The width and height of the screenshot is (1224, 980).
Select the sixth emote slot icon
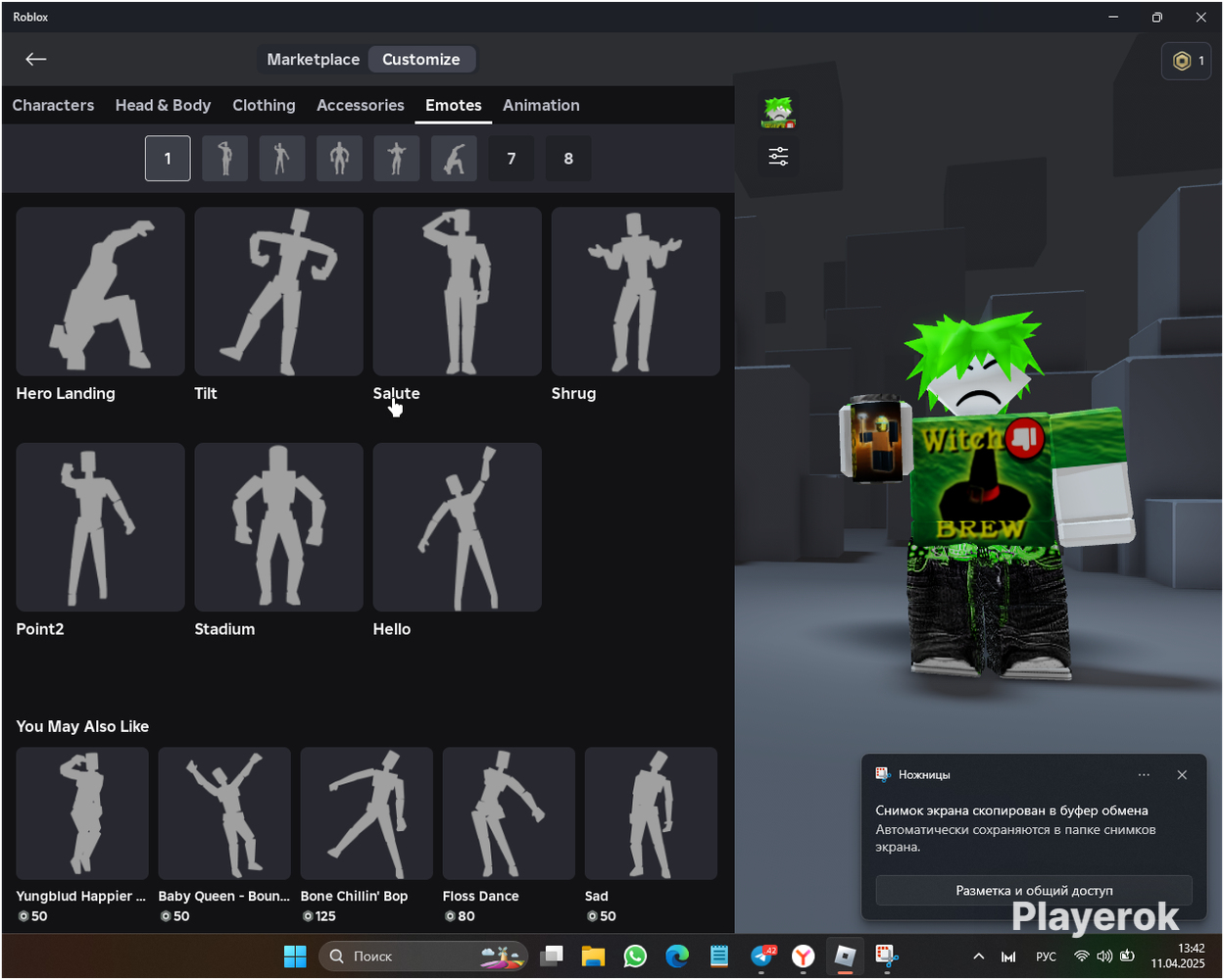pyautogui.click(x=454, y=158)
